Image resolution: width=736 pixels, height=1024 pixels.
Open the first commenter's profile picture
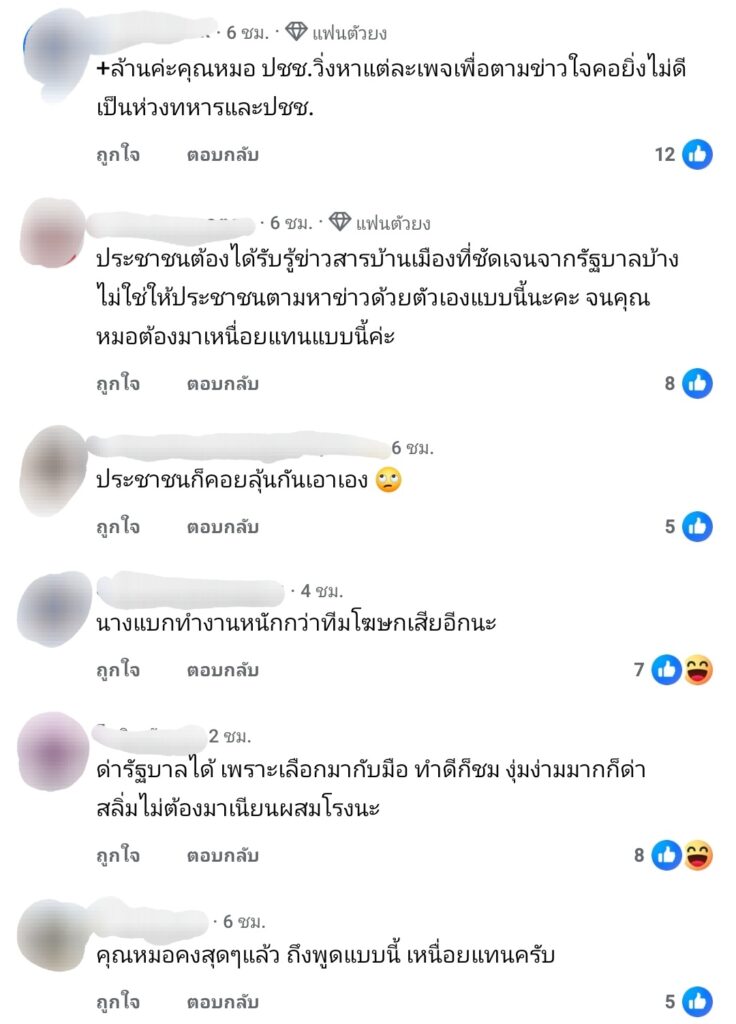(55, 52)
